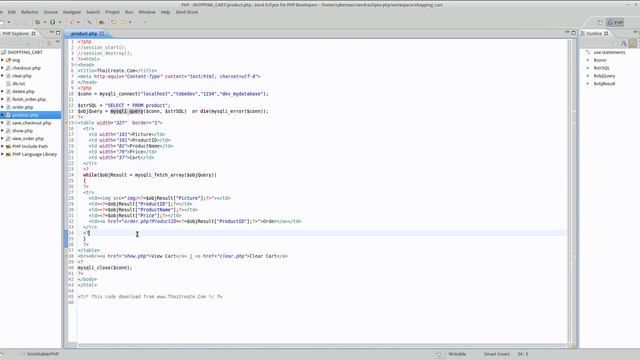Select $strSQL in Outline
640x360 pixels.
pos(601,68)
